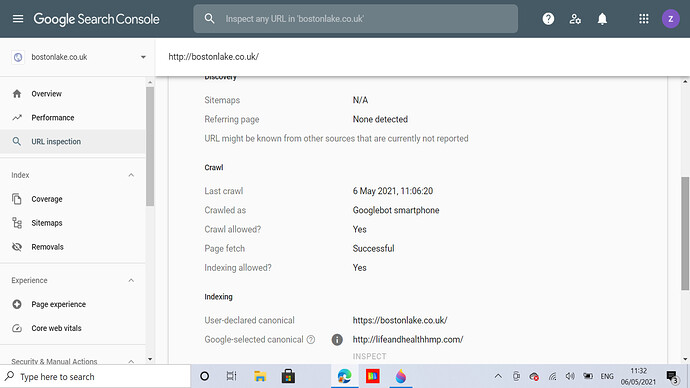Click the Page fetch Successful value
The width and height of the screenshot is (690, 388).
(x=373, y=249)
